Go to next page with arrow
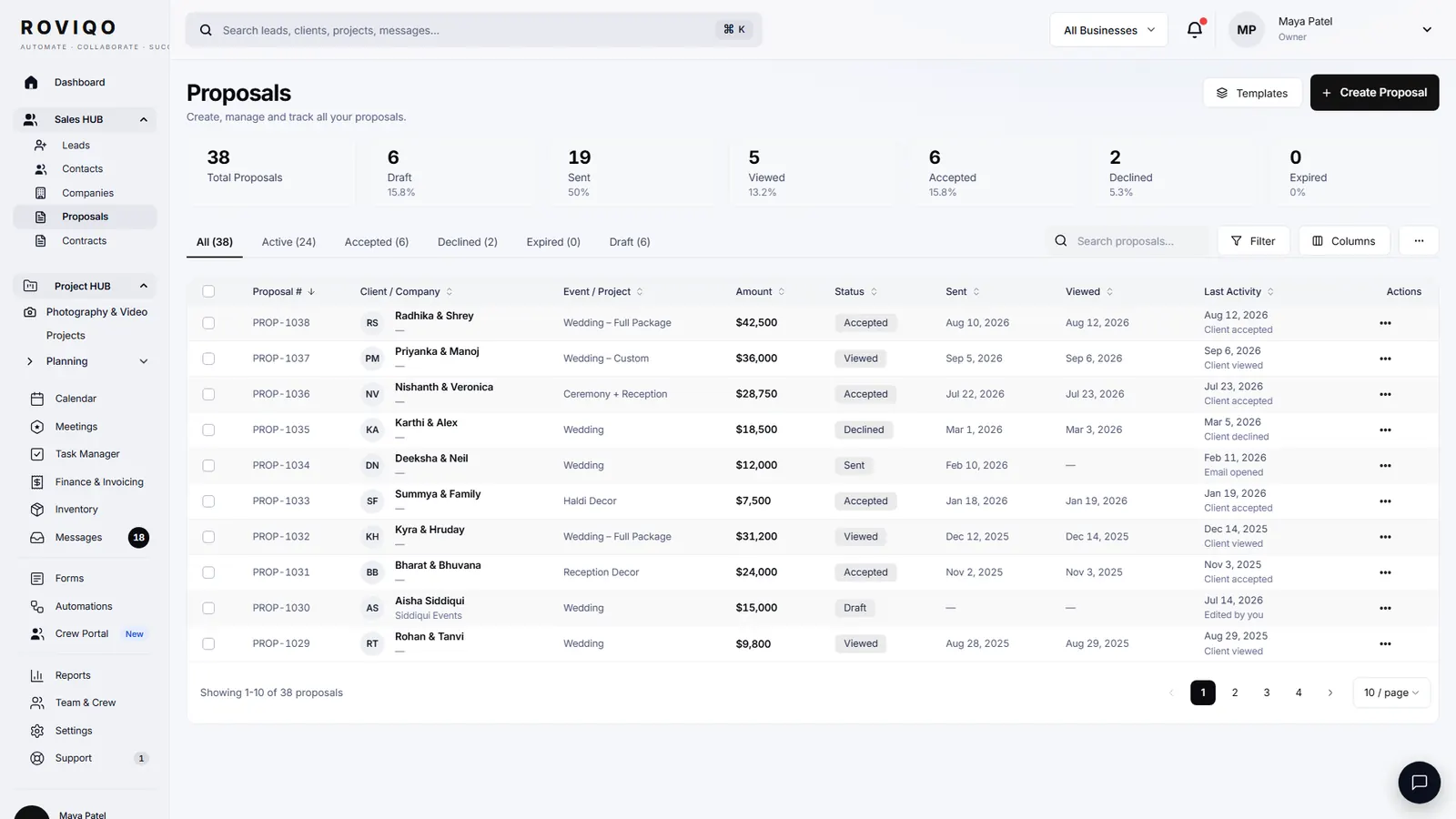The height and width of the screenshot is (819, 1456). click(x=1330, y=693)
